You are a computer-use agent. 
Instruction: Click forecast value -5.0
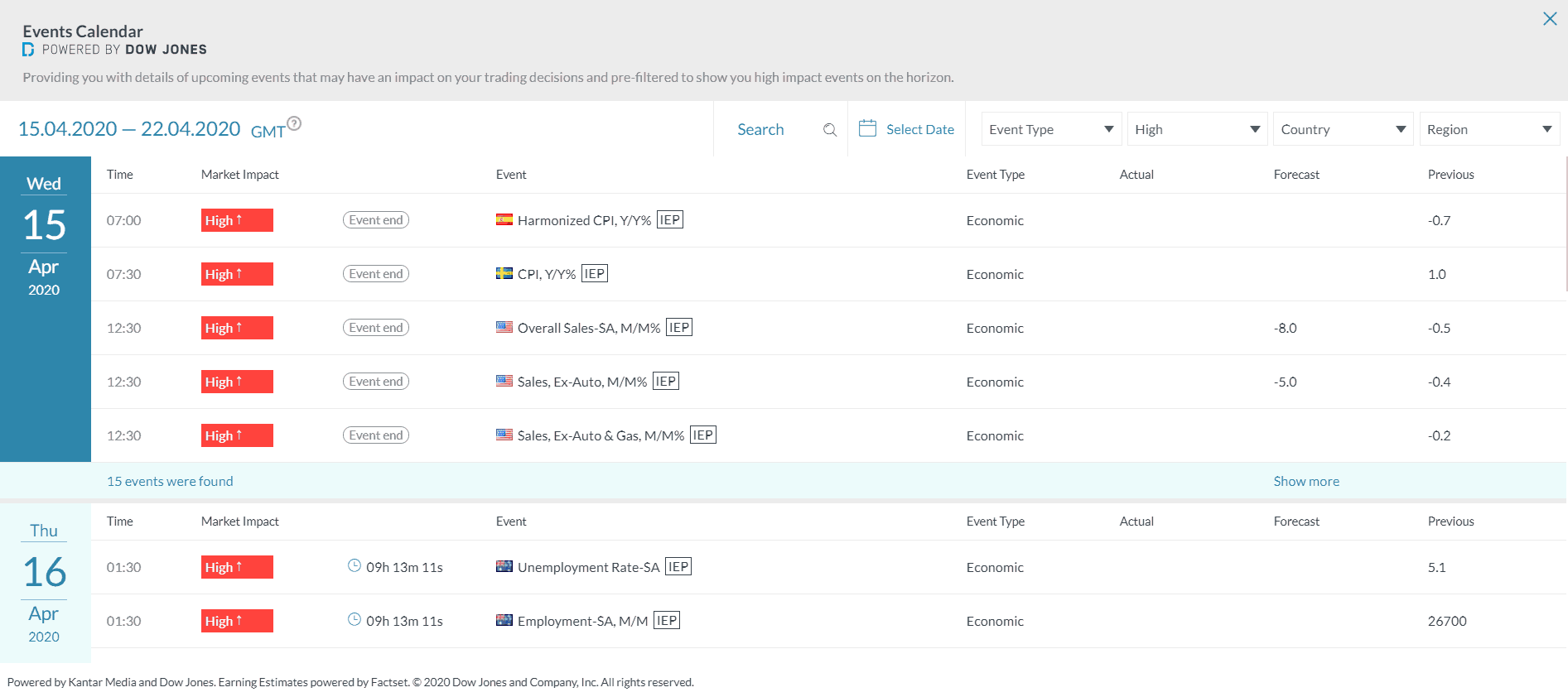tap(1286, 382)
